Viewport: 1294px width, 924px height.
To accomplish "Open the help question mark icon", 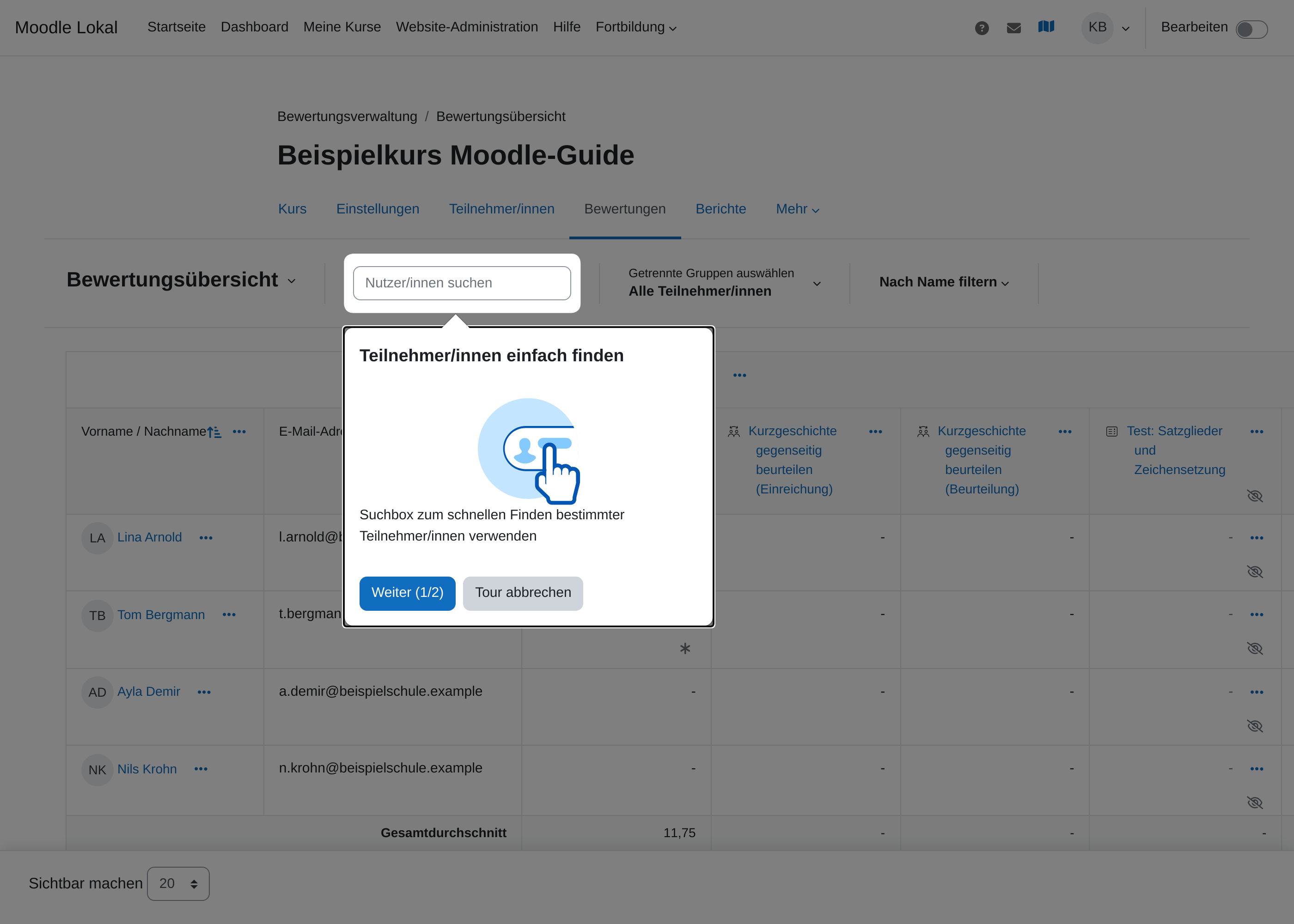I will pos(982,28).
